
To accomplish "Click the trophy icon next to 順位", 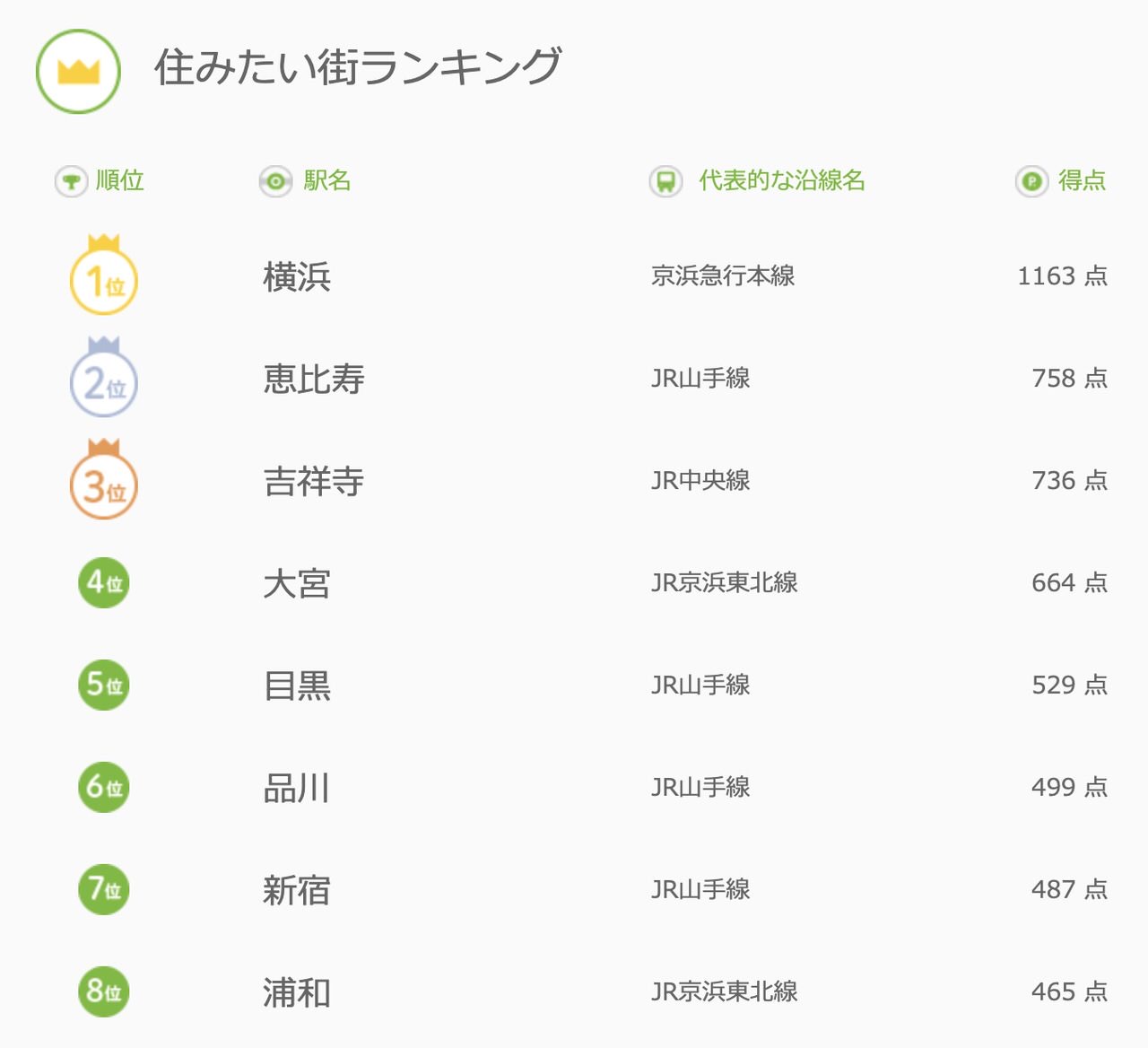I will [x=71, y=181].
